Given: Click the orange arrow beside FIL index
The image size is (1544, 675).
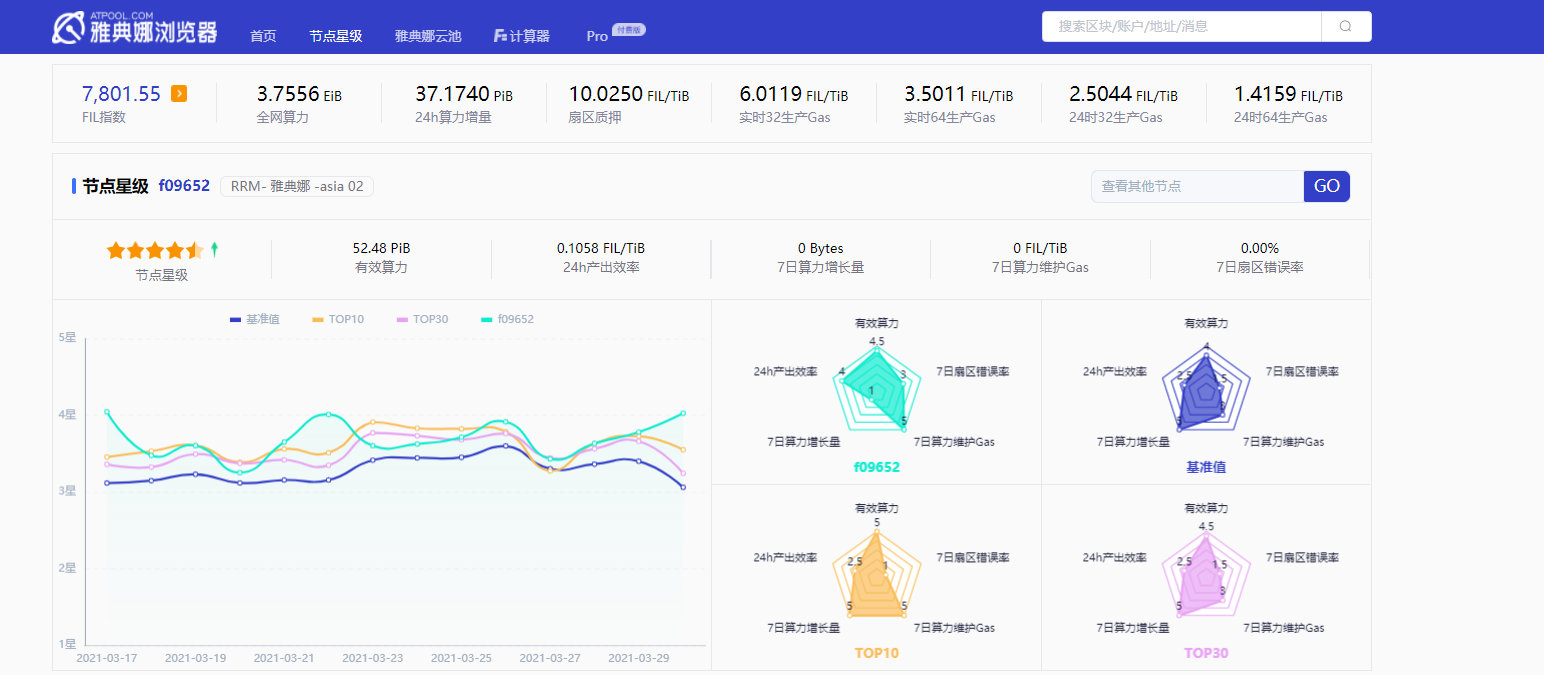Looking at the screenshot, I should point(179,94).
